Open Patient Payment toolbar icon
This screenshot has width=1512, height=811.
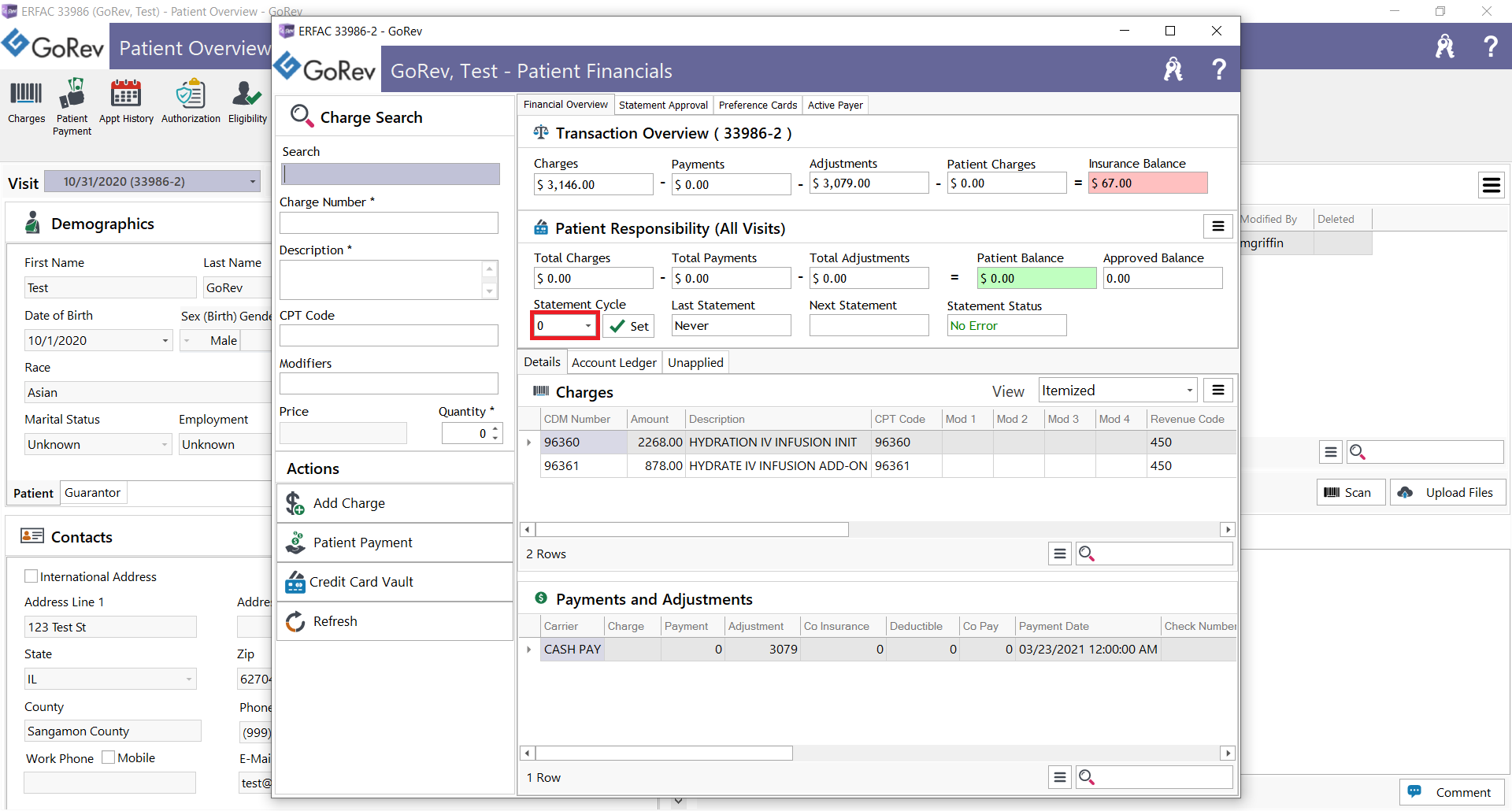pos(72,107)
